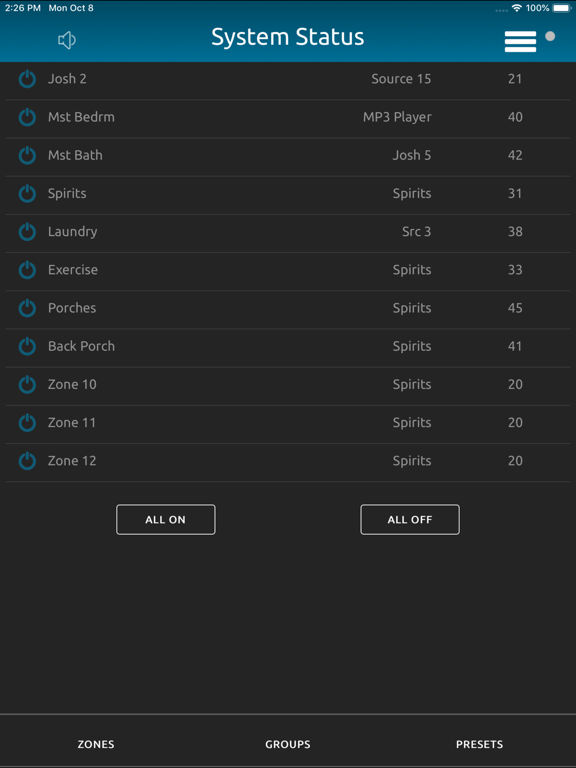Screen dimensions: 576x768
Task: Tap volume value 45 for Porches
Action: pyautogui.click(x=515, y=308)
